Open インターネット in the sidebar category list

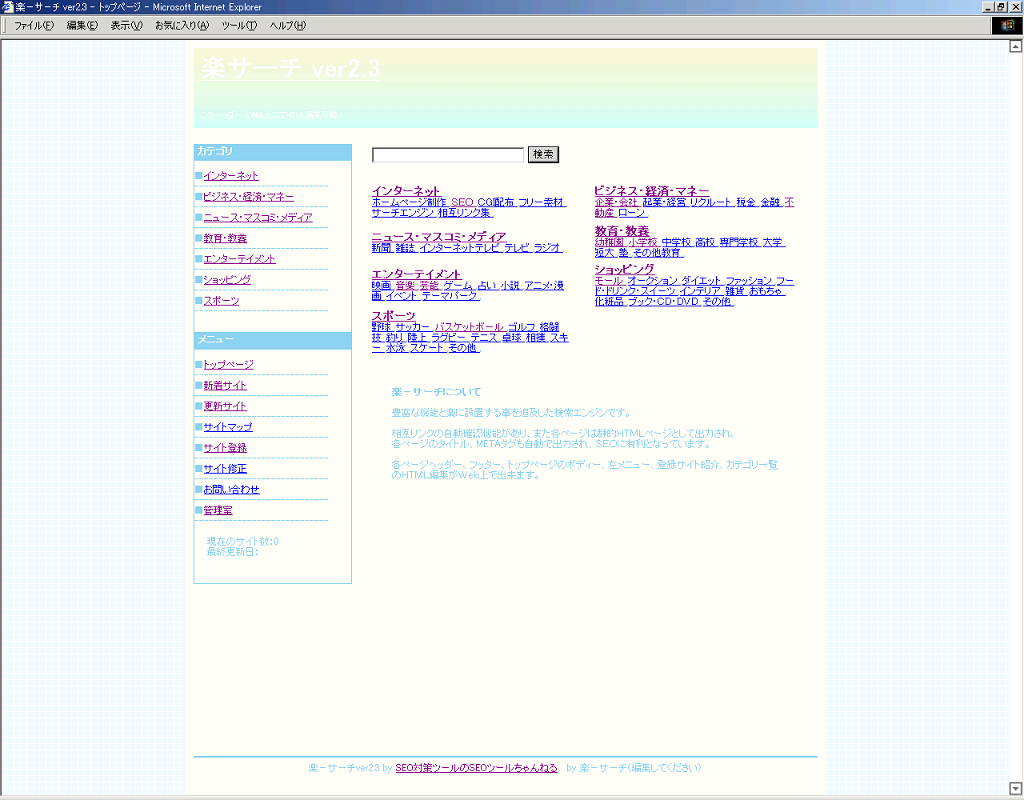point(231,176)
